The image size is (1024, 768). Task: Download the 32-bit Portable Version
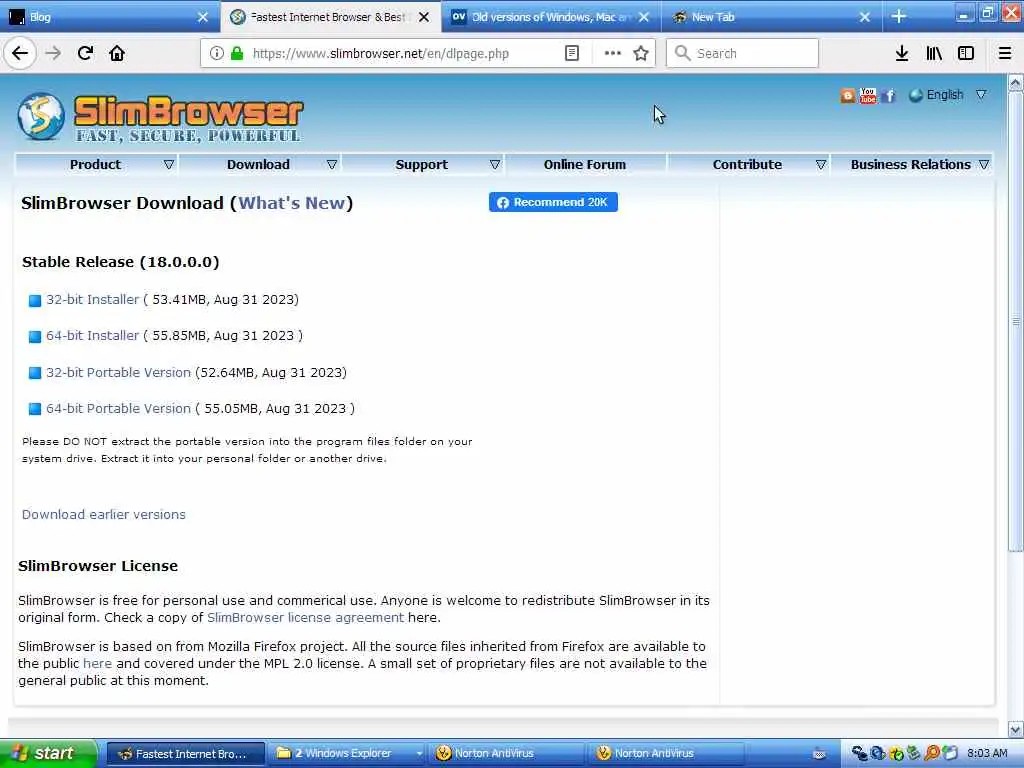pyautogui.click(x=118, y=372)
